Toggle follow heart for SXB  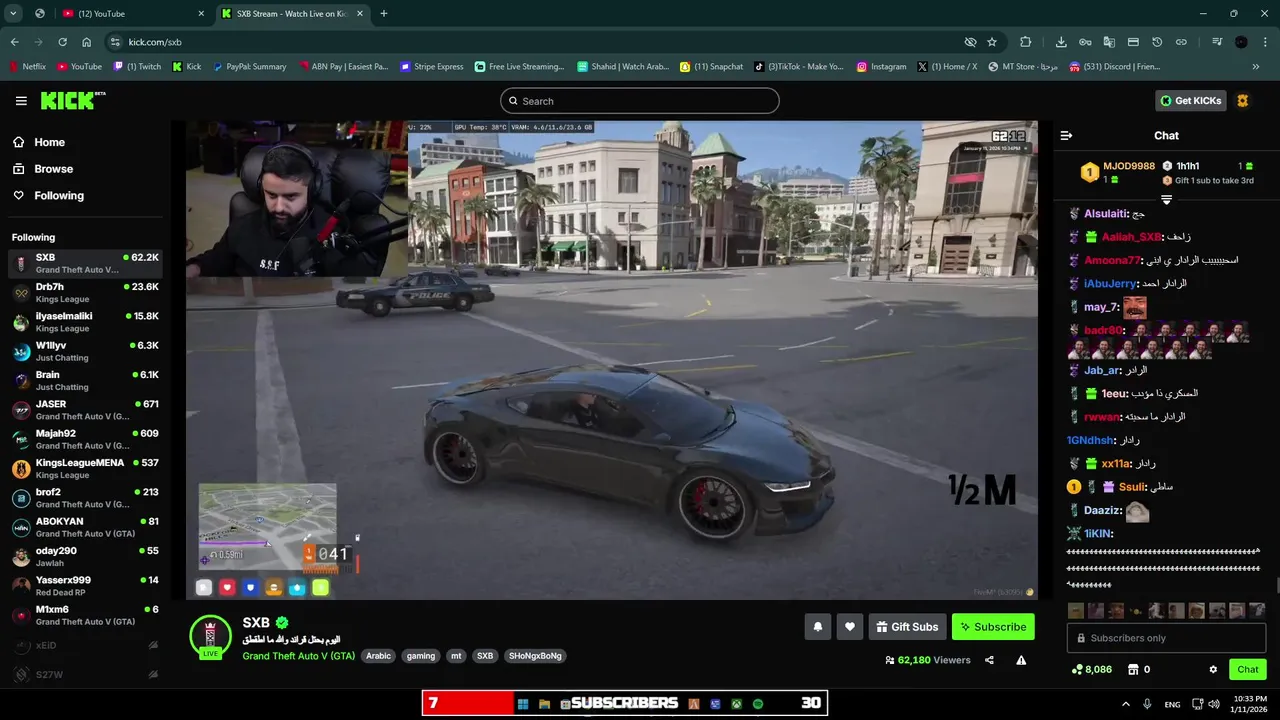849,627
